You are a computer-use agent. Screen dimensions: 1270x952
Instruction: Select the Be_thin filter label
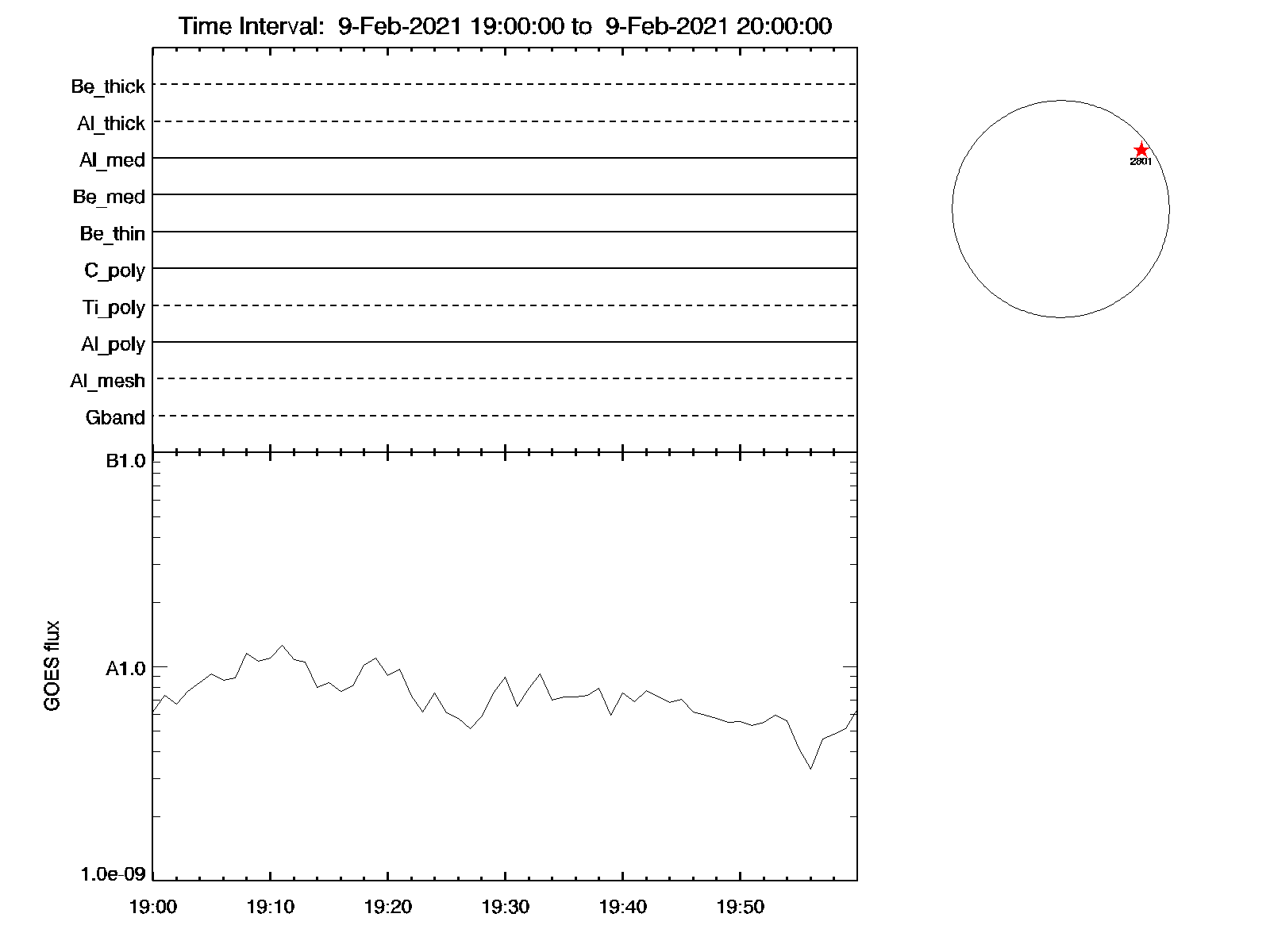(x=112, y=234)
